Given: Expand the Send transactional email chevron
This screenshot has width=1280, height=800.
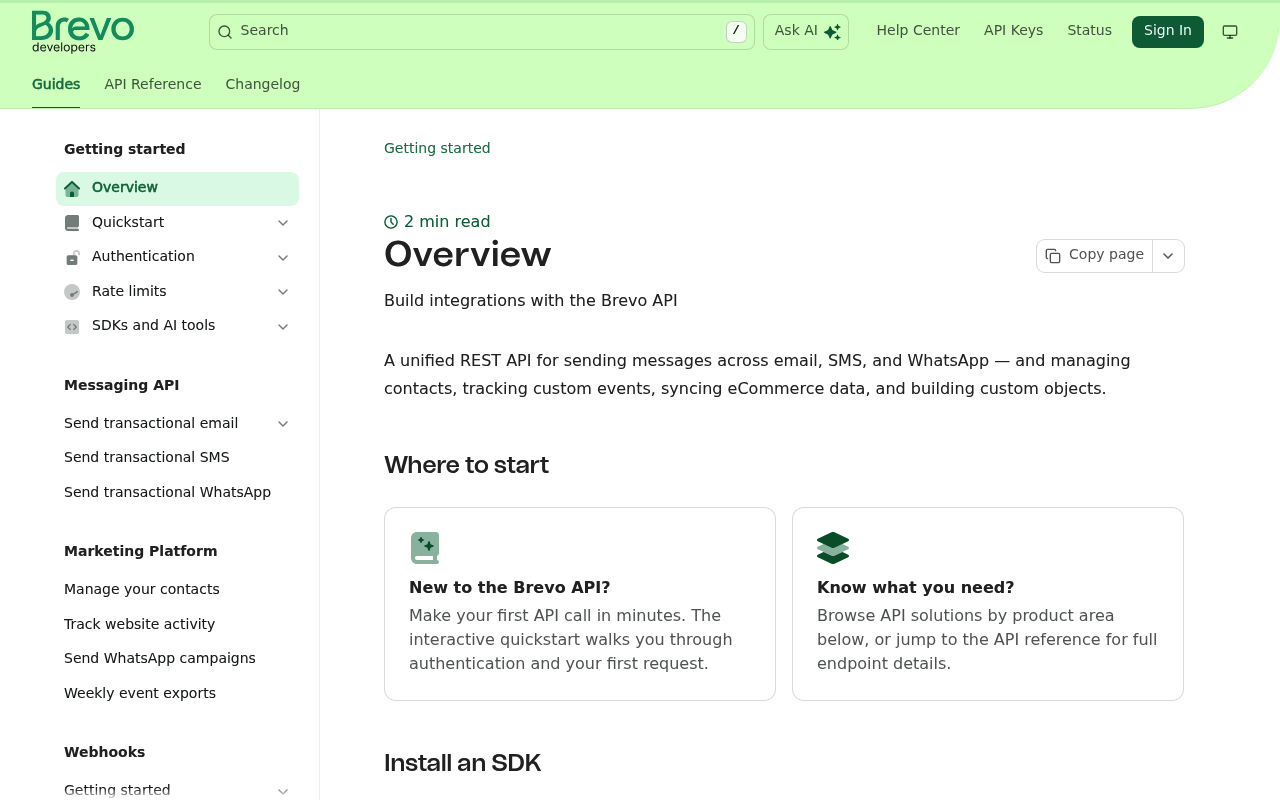Looking at the screenshot, I should coord(283,424).
